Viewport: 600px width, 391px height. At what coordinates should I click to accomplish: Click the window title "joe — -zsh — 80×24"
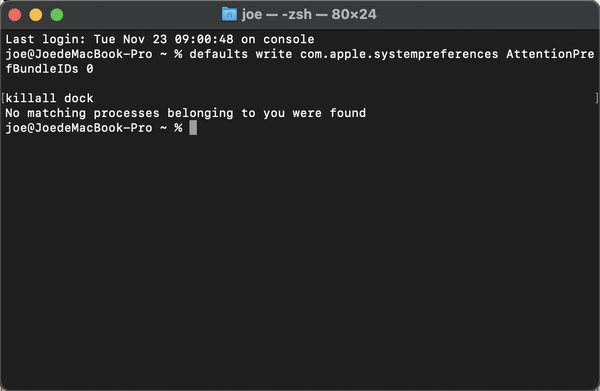(309, 15)
